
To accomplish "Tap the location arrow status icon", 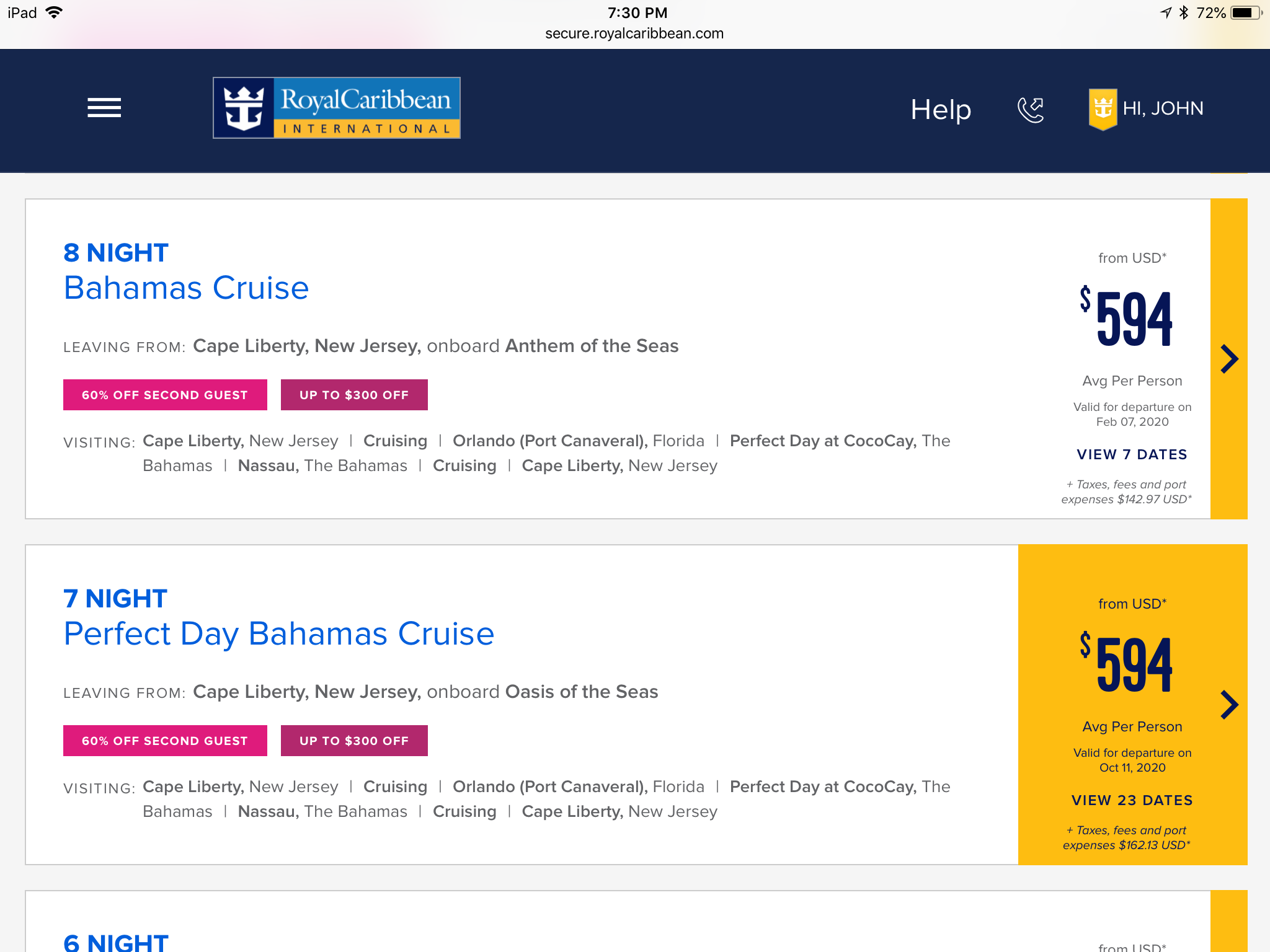I will pos(1166,12).
